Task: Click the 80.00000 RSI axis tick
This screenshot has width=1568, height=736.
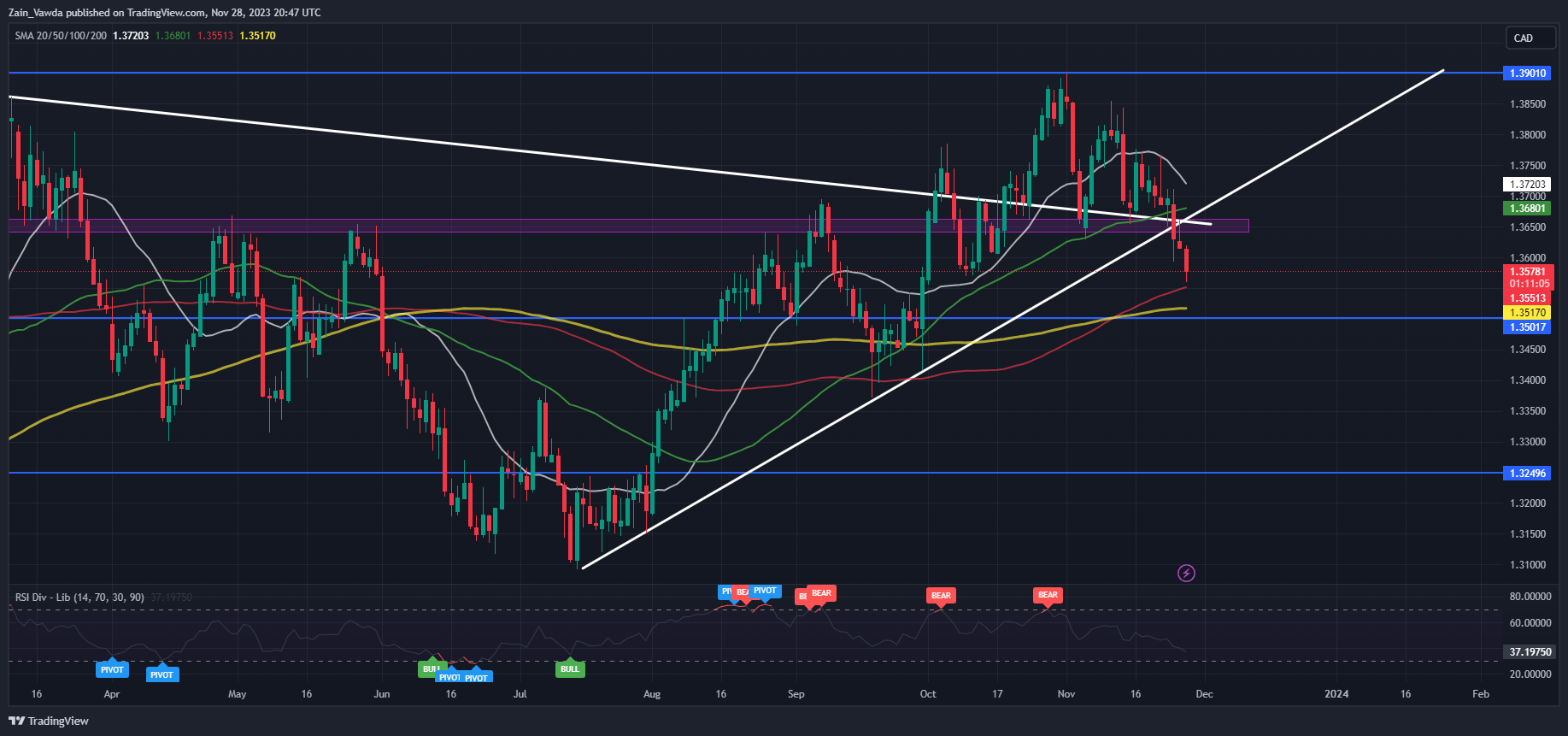Action: pos(1530,597)
